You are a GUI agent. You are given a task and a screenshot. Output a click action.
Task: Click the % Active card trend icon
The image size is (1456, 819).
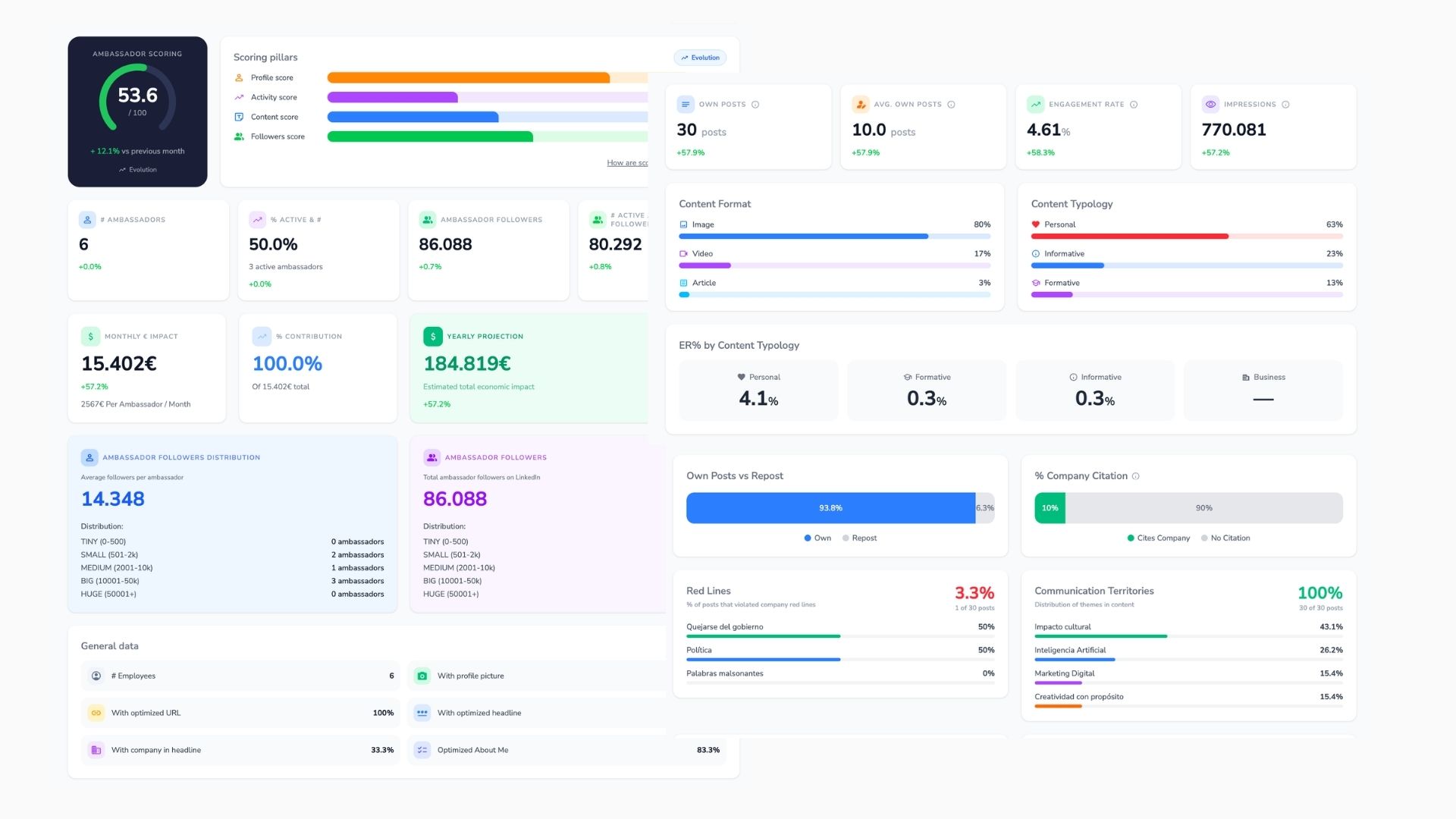tap(258, 220)
